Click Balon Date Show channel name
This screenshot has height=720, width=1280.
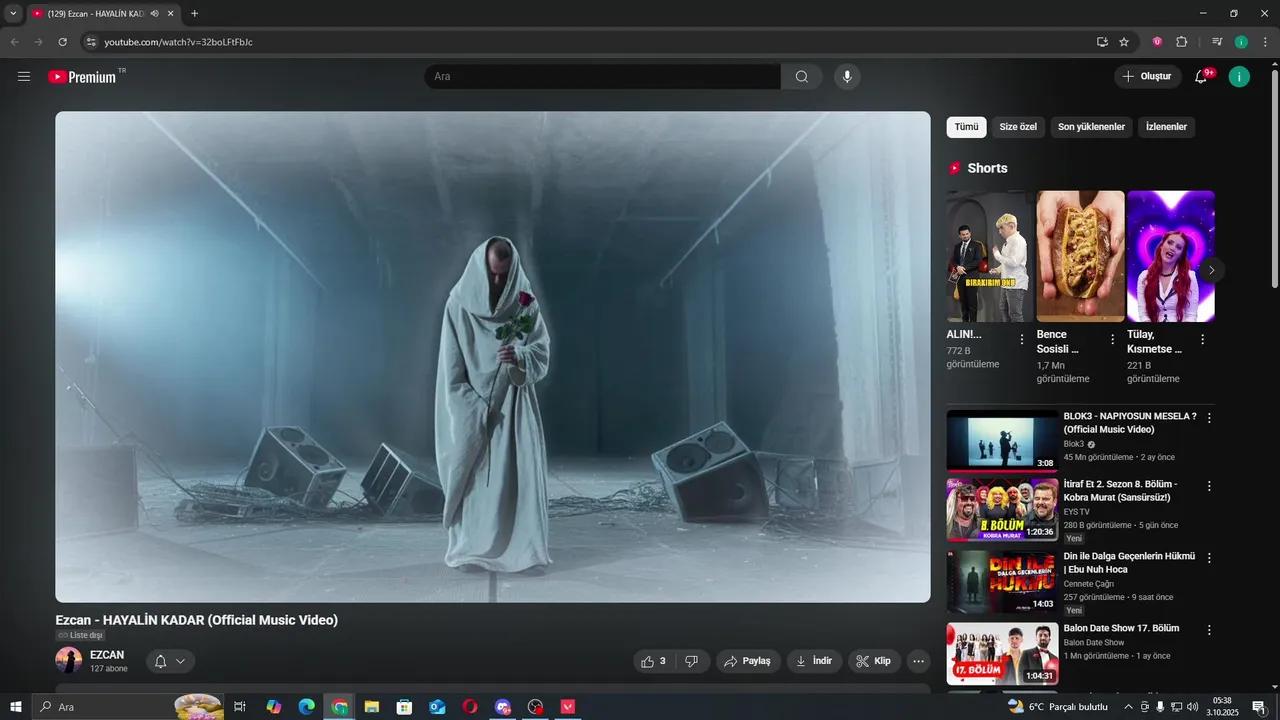(x=1094, y=643)
